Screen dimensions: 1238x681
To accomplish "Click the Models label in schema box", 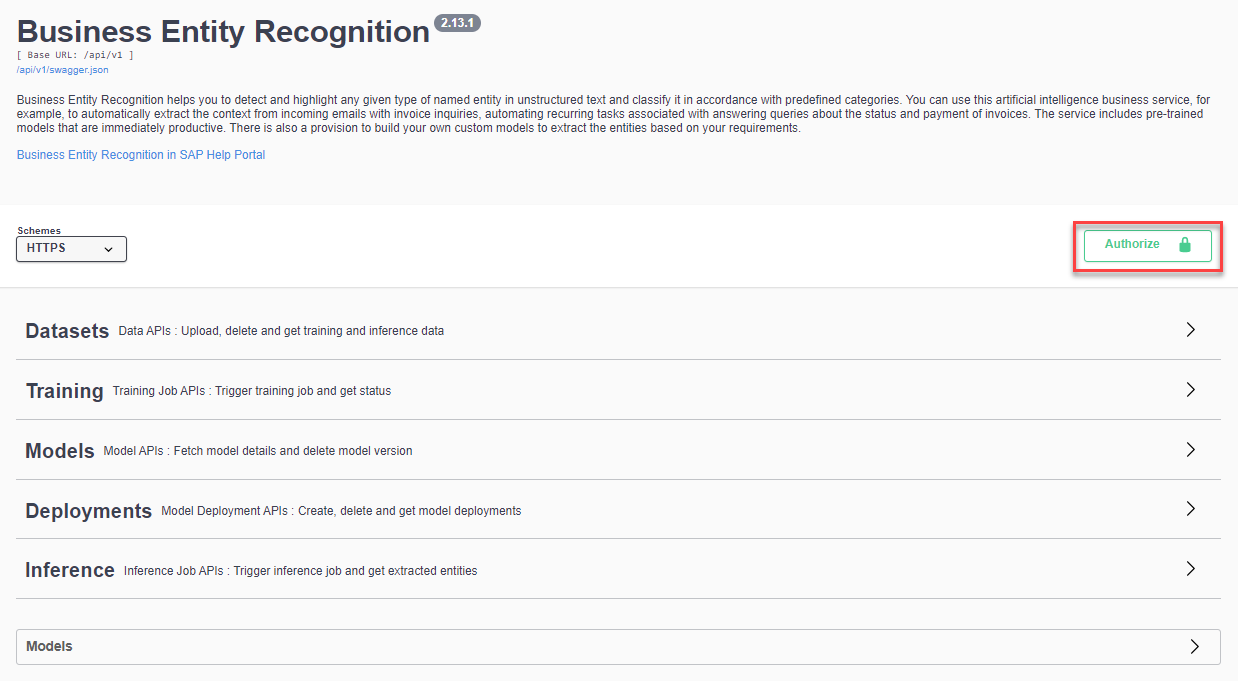I will point(49,646).
